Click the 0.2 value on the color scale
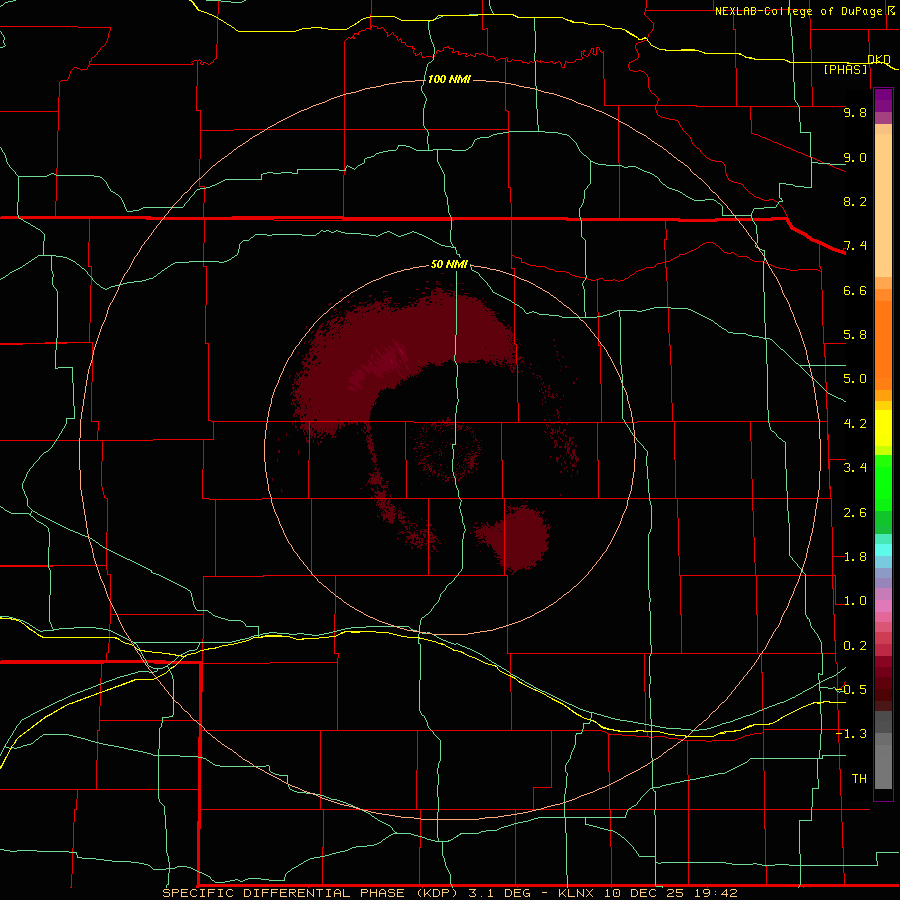This screenshot has width=900, height=900. 855,646
